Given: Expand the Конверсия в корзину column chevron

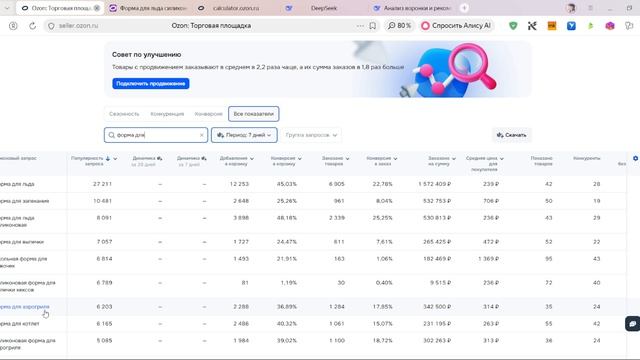Looking at the screenshot, I should (300, 158).
